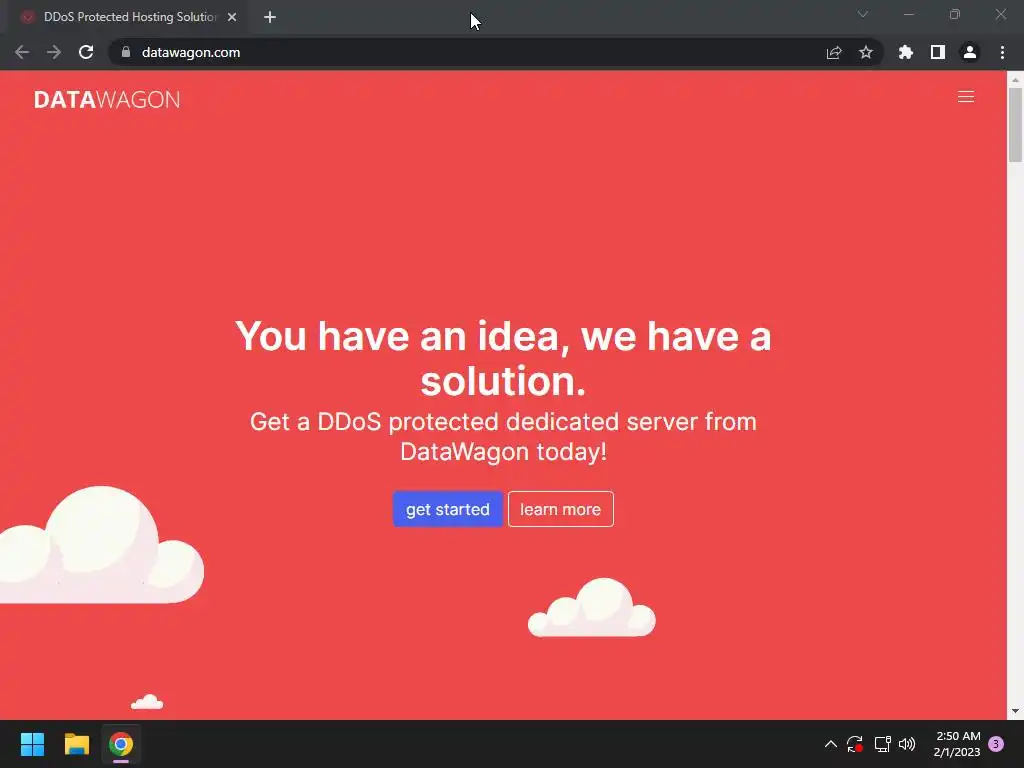This screenshot has width=1024, height=768.
Task: Open the hamburger menu on DataWagon site
Action: 965,97
